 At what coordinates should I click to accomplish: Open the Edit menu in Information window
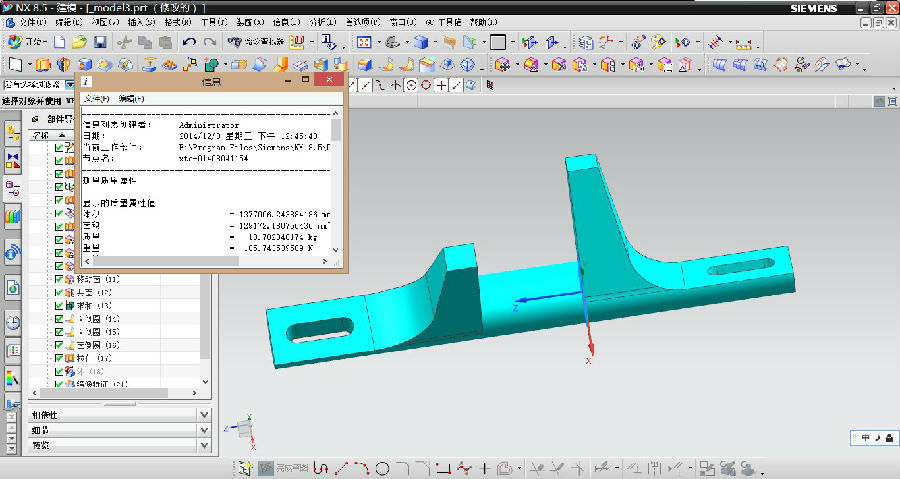pyautogui.click(x=131, y=99)
